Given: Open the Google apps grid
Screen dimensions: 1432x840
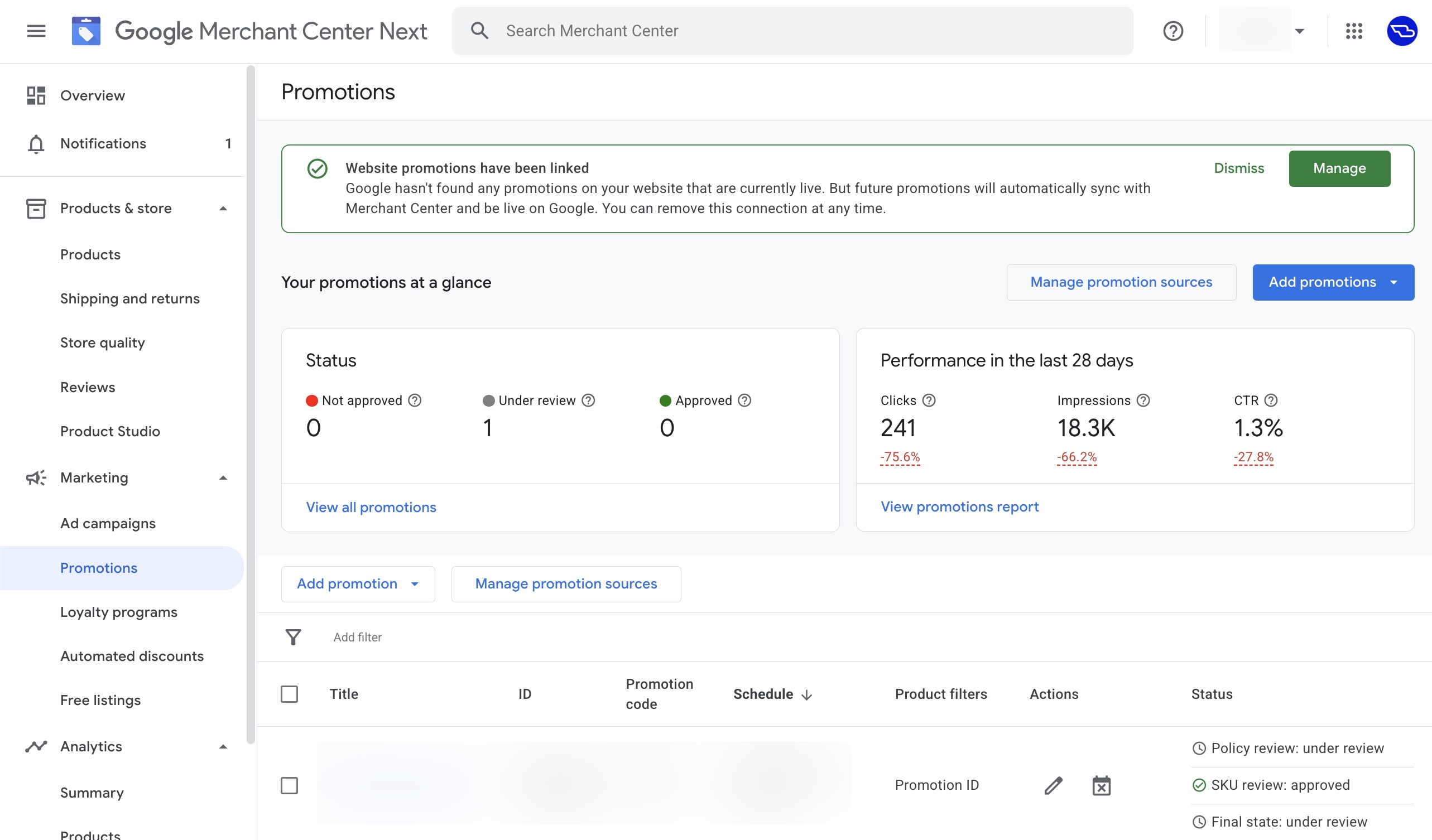Looking at the screenshot, I should coord(1355,31).
